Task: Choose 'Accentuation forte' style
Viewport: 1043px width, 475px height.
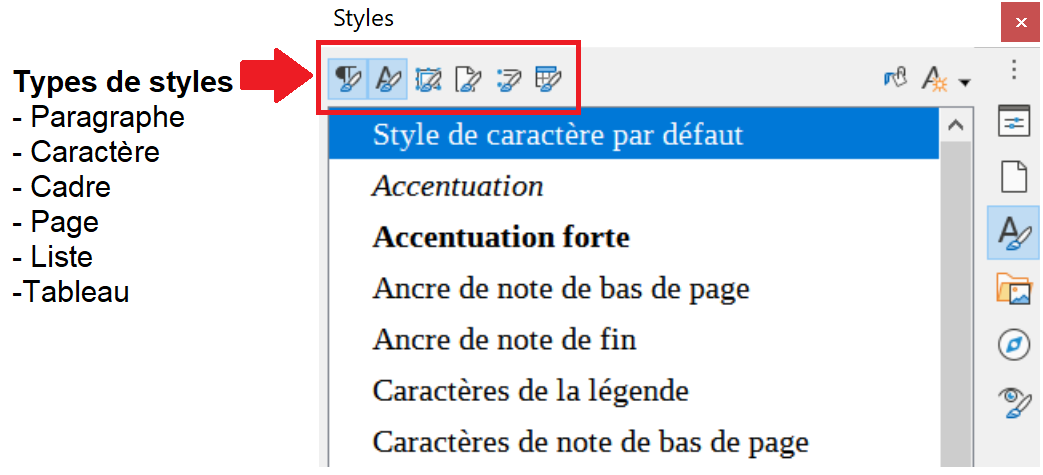Action: 501,238
